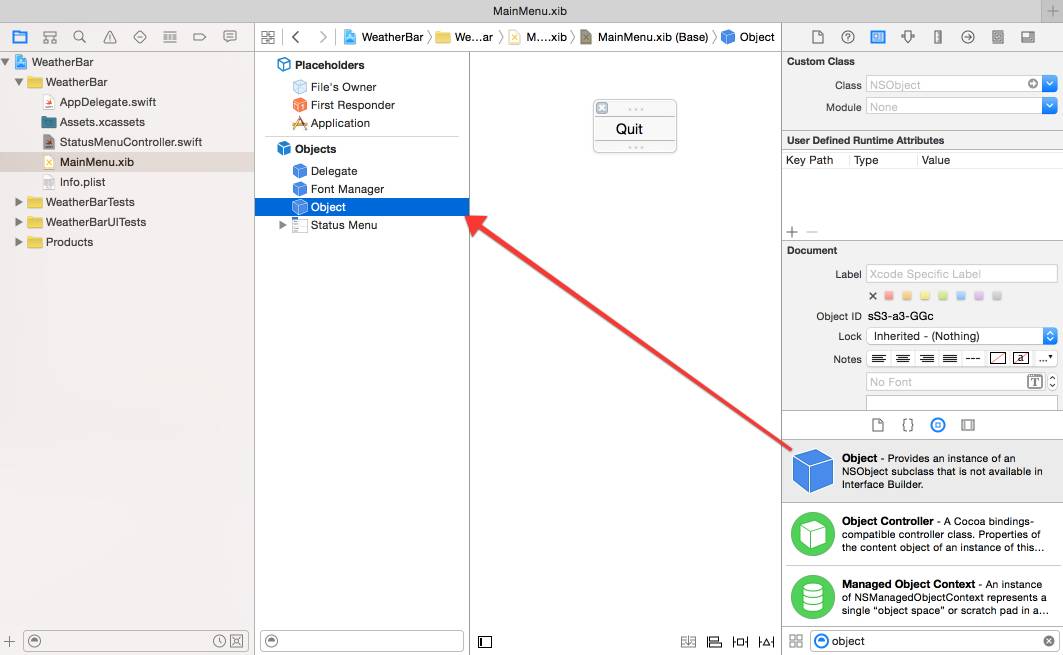Add a user defined runtime attribute
The width and height of the screenshot is (1063, 655).
(x=792, y=232)
